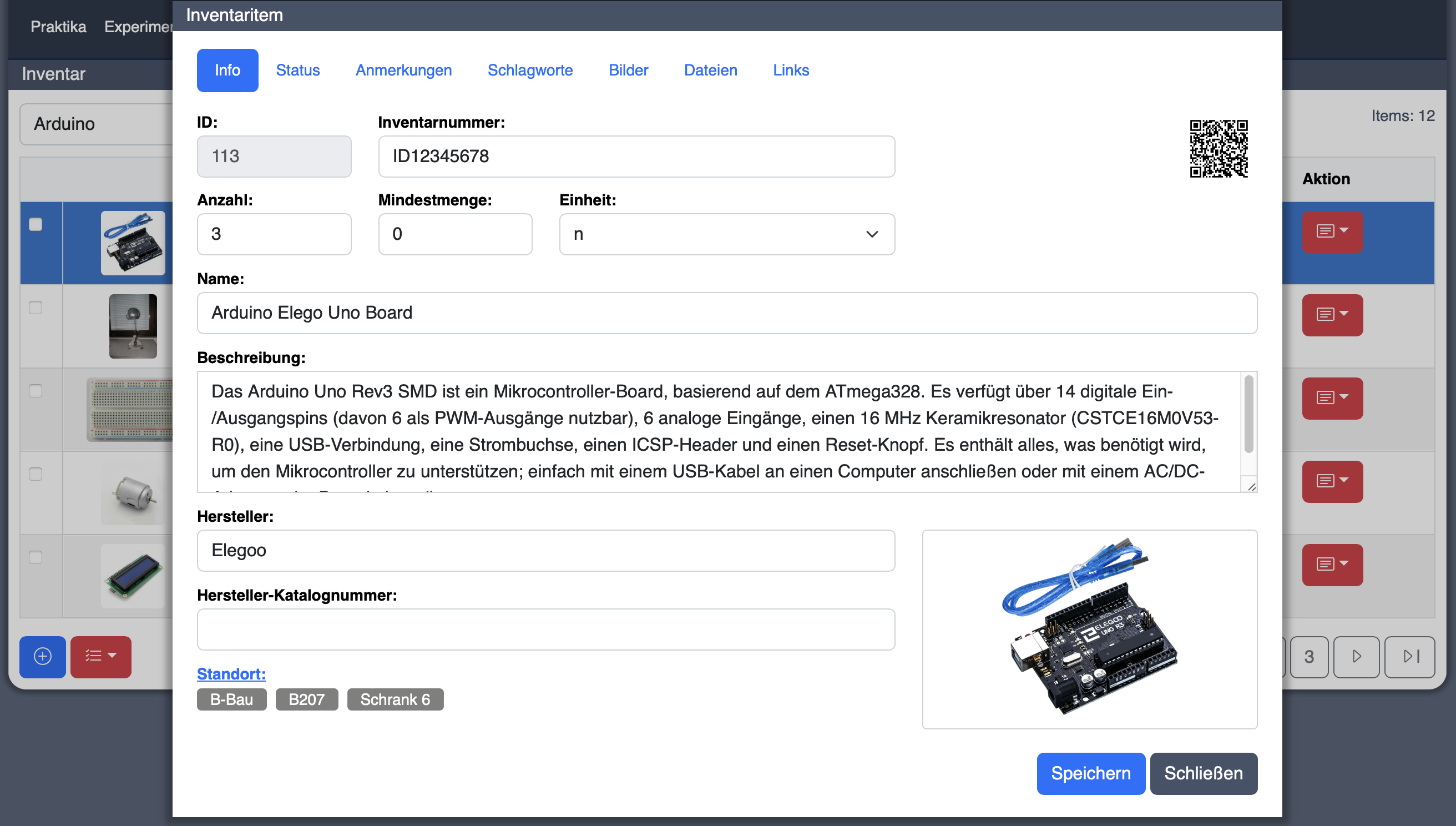The width and height of the screenshot is (1456, 826).
Task: Click the Beschreibung scrollbar thumb
Action: (1248, 414)
